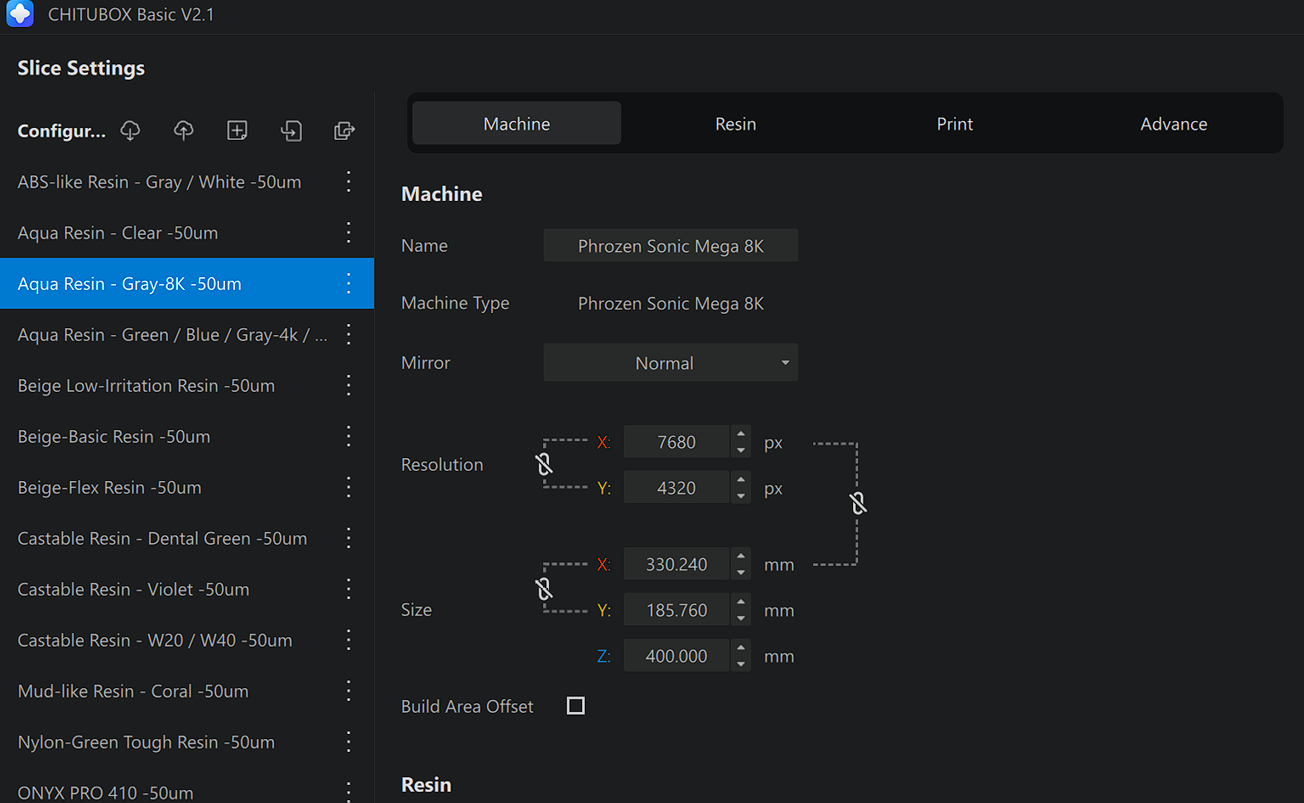The width and height of the screenshot is (1304, 803).
Task: Click the cloud download configuration icon
Action: (x=130, y=131)
